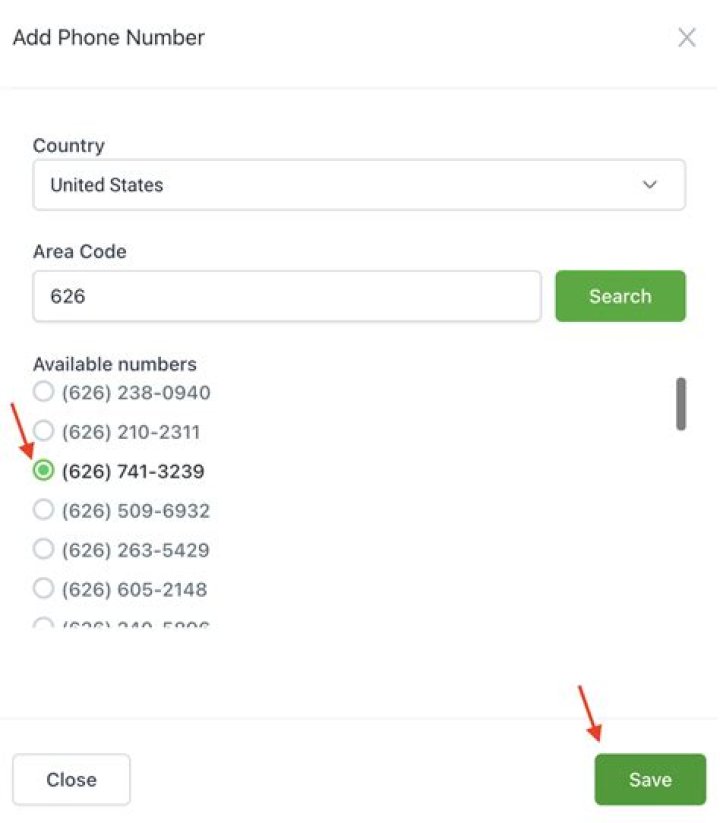720x823 pixels.
Task: Click the Search button
Action: [620, 296]
